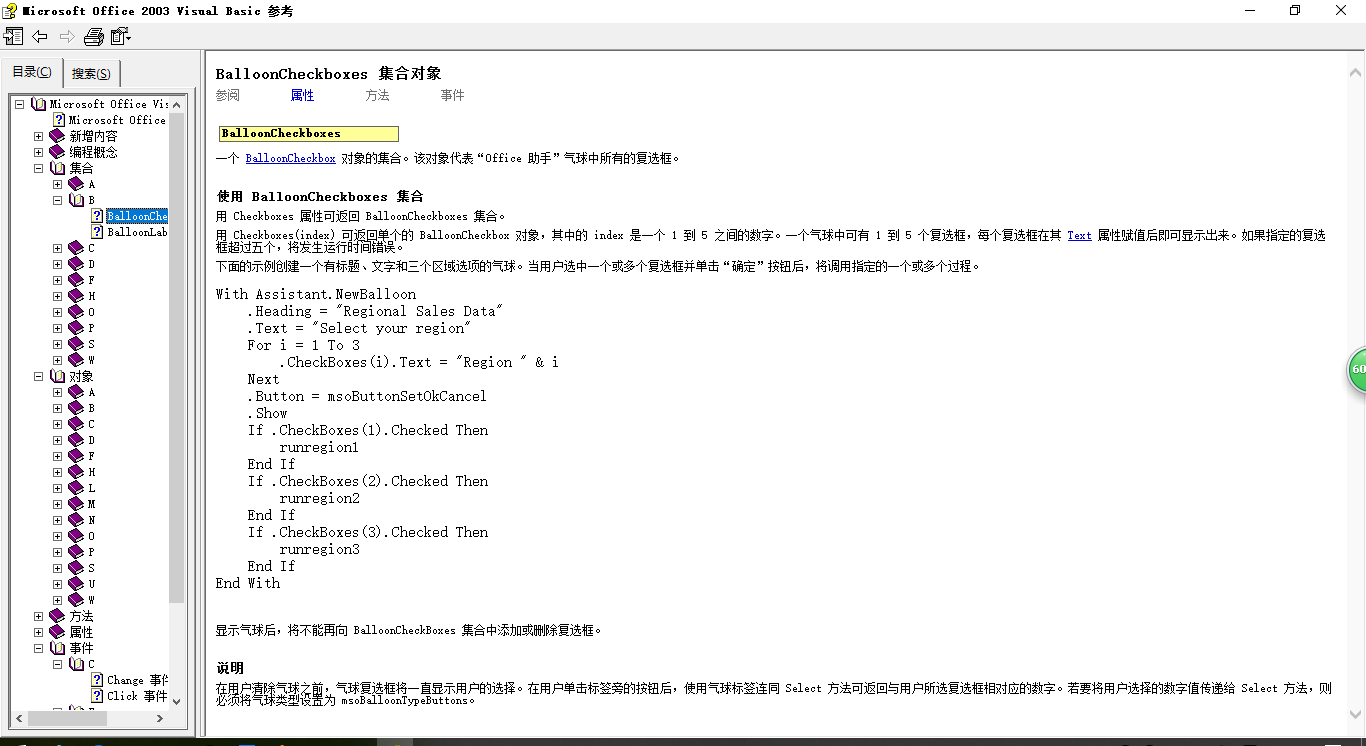Click the purple book icon next to 方法

56,615
